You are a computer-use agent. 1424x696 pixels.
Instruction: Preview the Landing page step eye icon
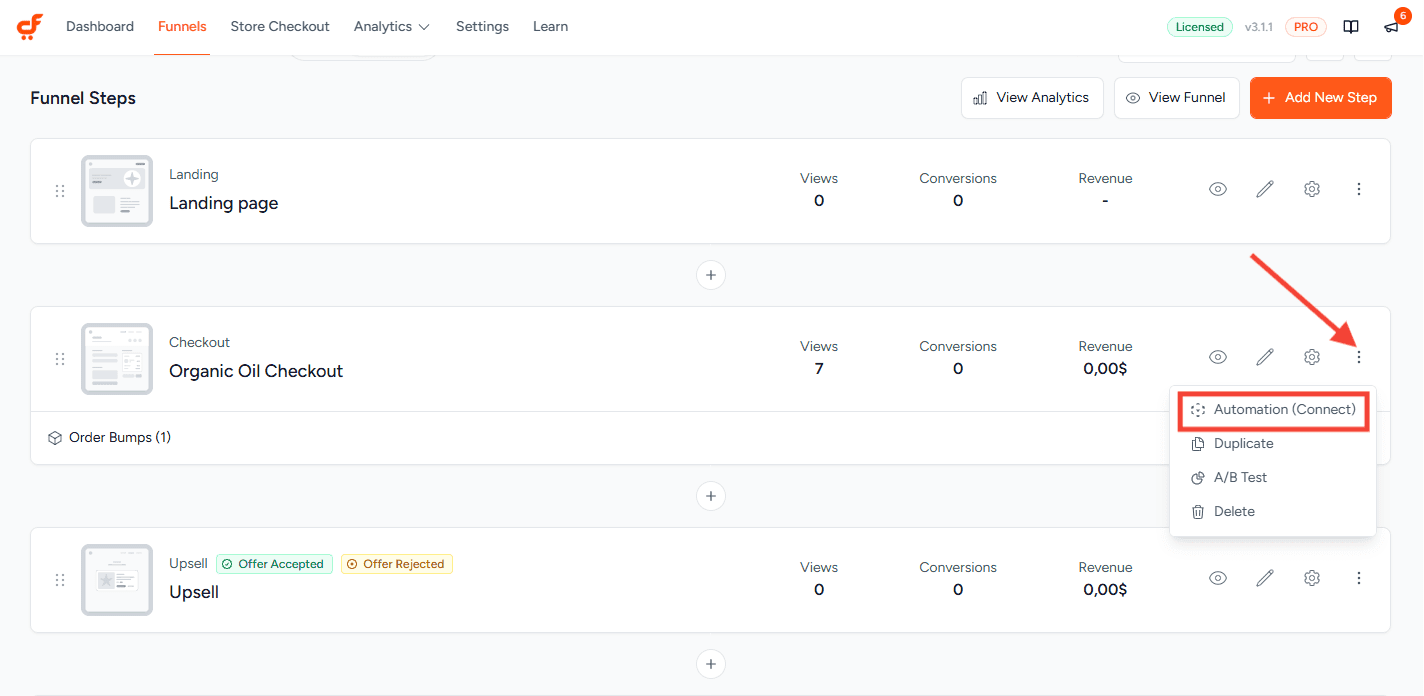(1218, 189)
